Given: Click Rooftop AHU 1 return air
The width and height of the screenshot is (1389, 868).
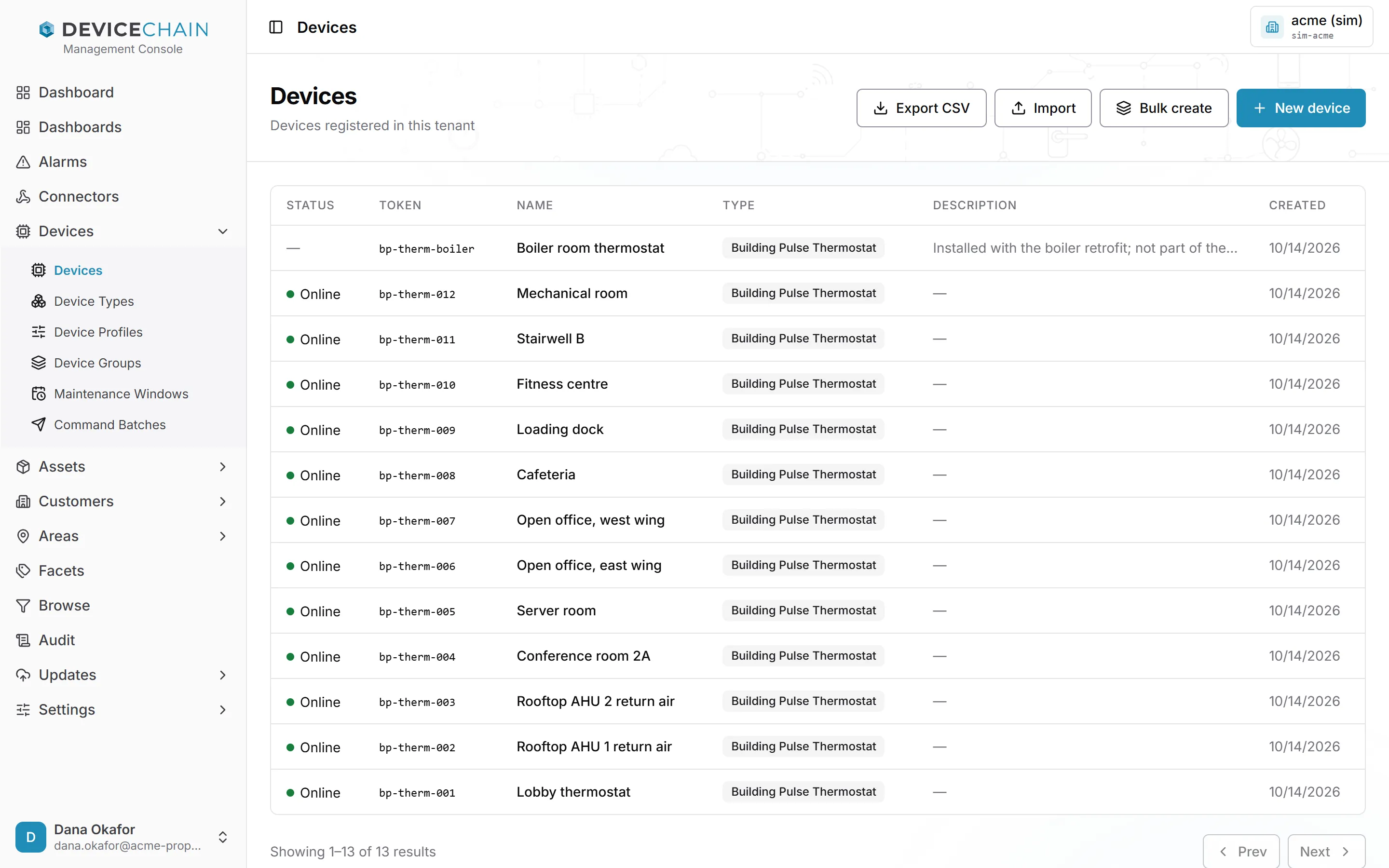Looking at the screenshot, I should (x=594, y=747).
